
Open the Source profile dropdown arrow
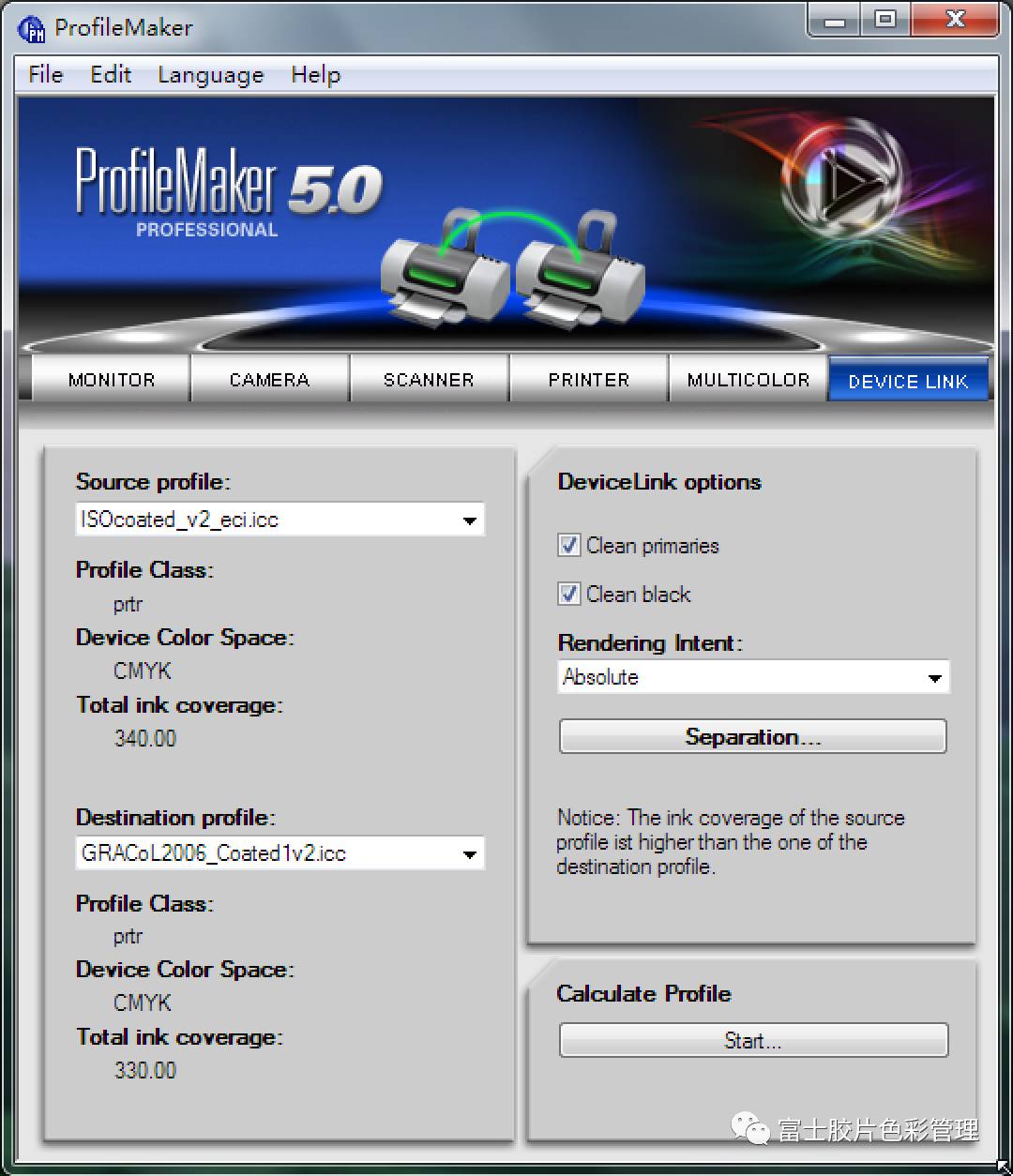coord(470,520)
